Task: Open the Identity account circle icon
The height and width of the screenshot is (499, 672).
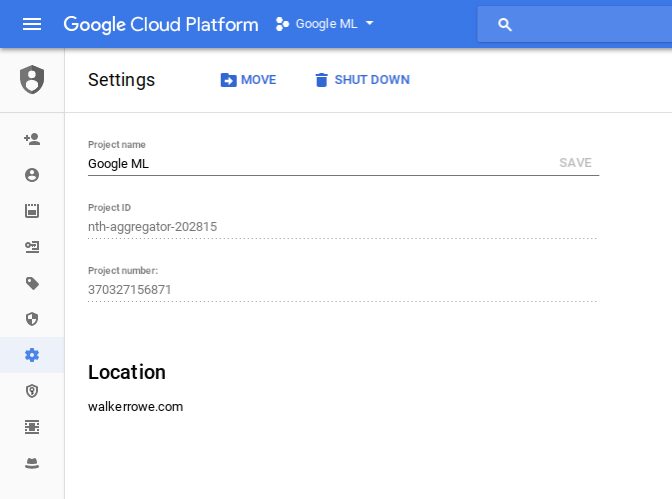Action: pos(32,175)
